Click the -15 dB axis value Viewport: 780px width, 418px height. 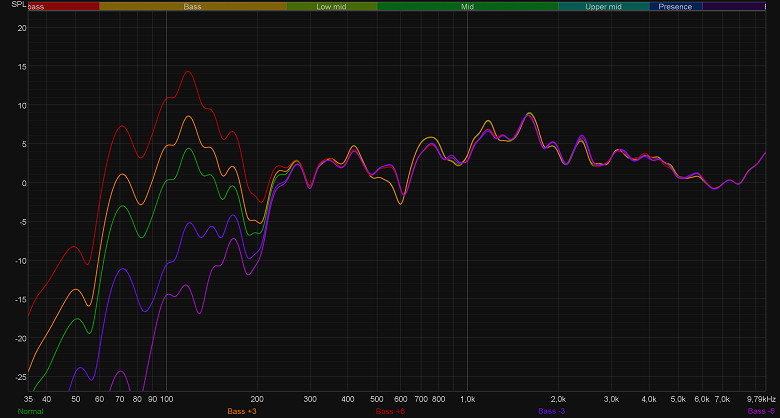tap(21, 300)
